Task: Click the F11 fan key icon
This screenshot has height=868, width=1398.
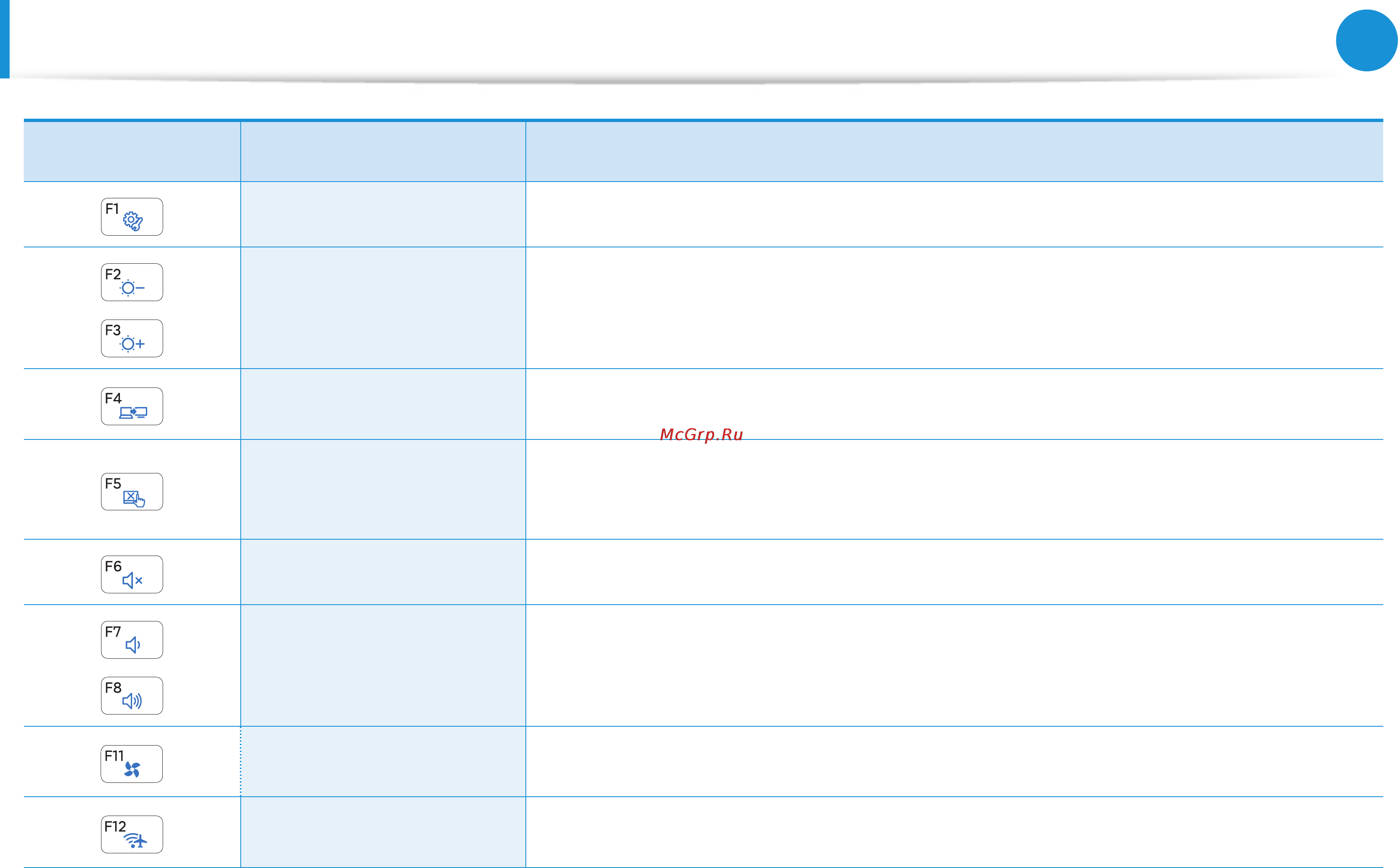Action: (132, 764)
